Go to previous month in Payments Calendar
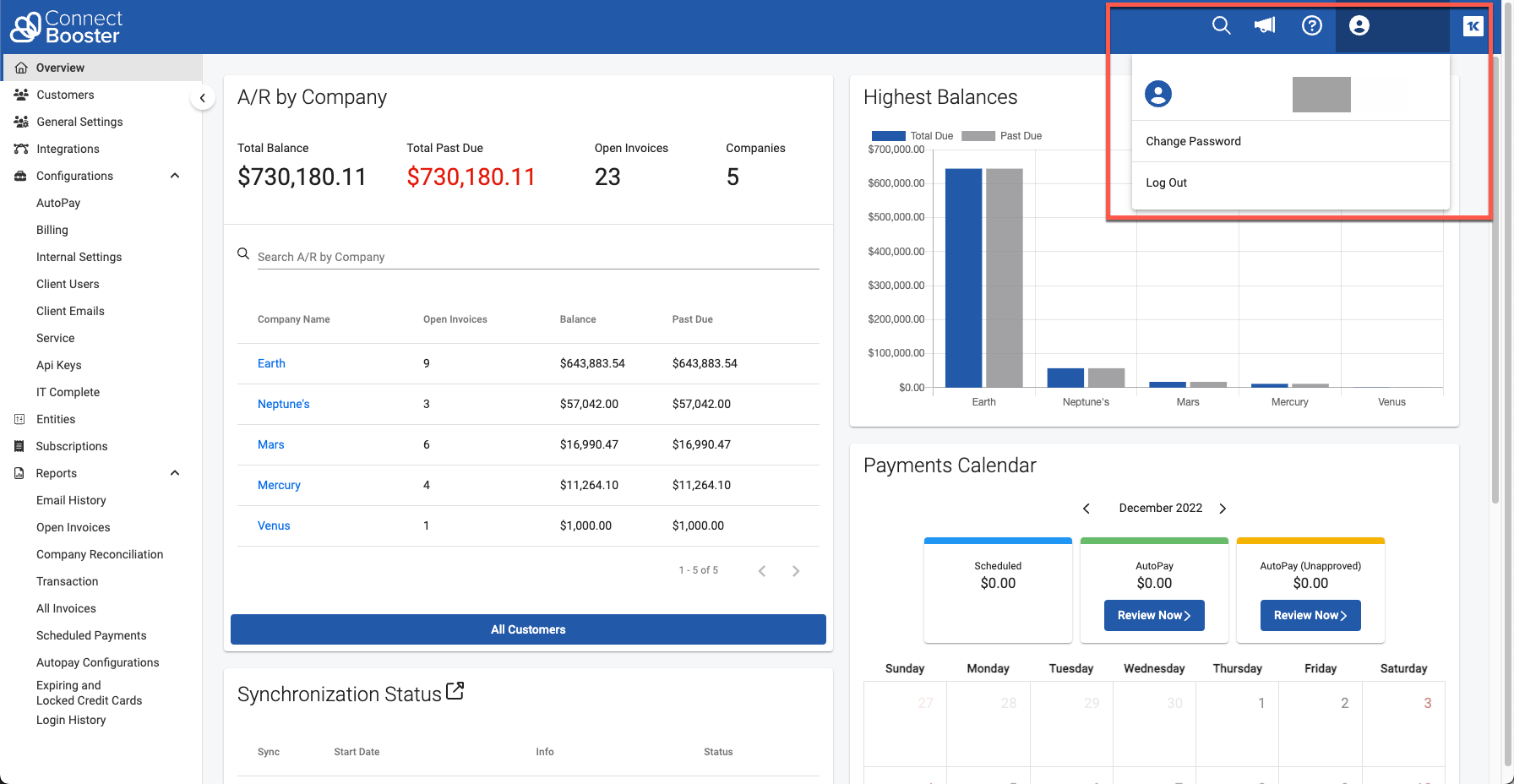1514x784 pixels. (1086, 509)
